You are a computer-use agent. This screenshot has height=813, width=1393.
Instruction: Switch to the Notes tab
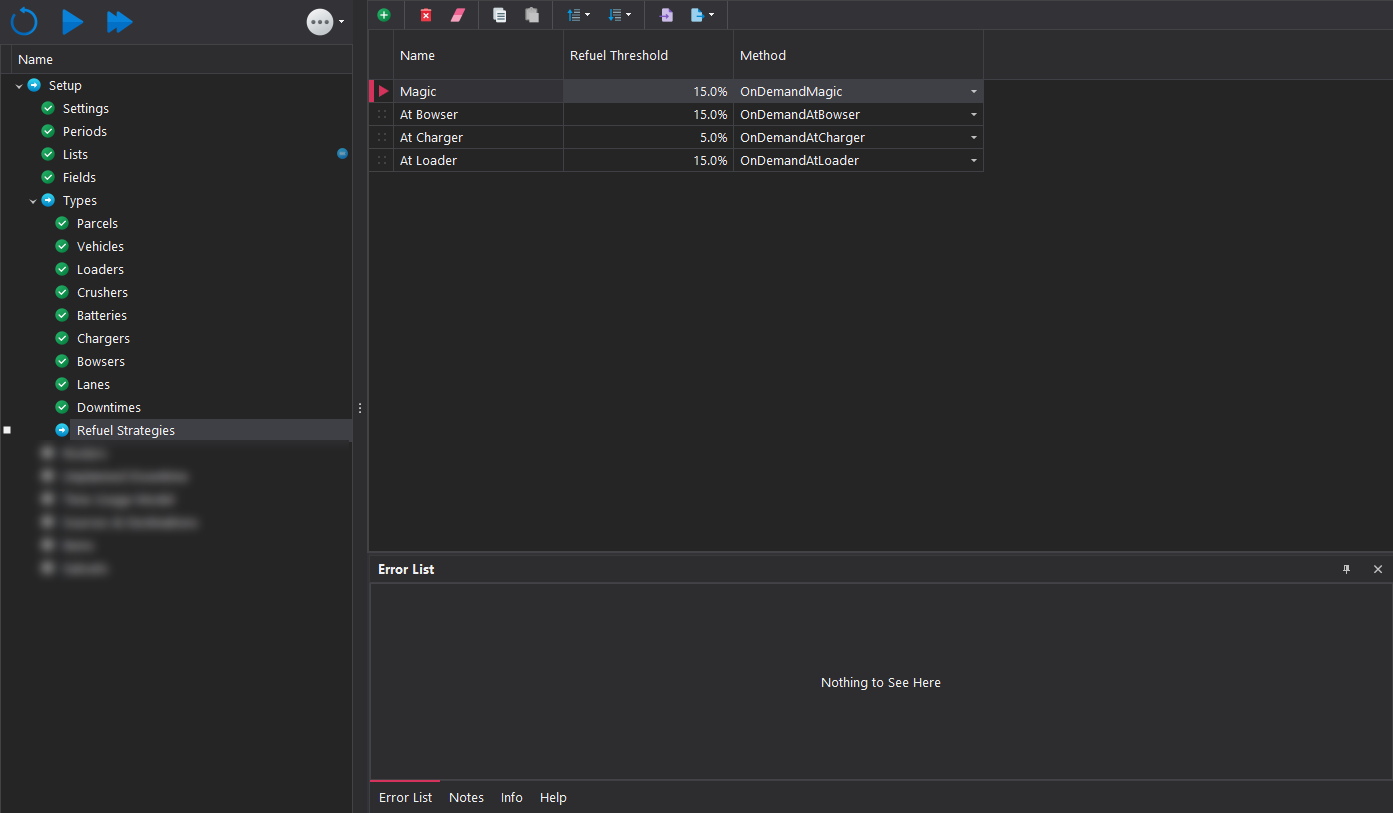click(x=466, y=797)
